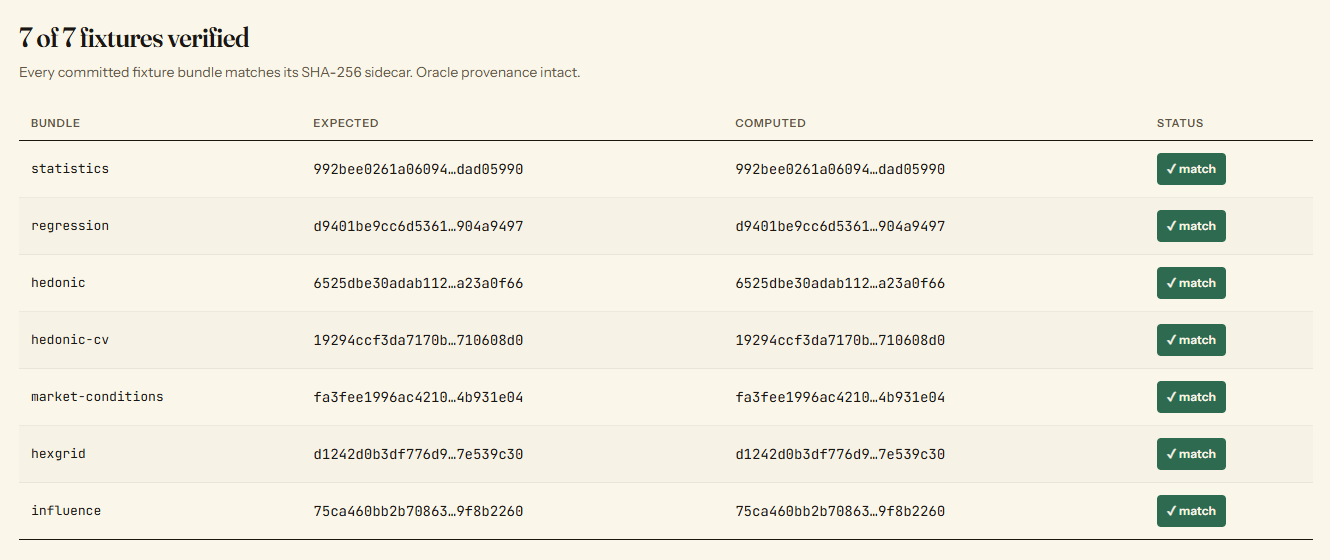Click the BUNDLE column header
Screen dimensions: 1330x560
[55, 123]
